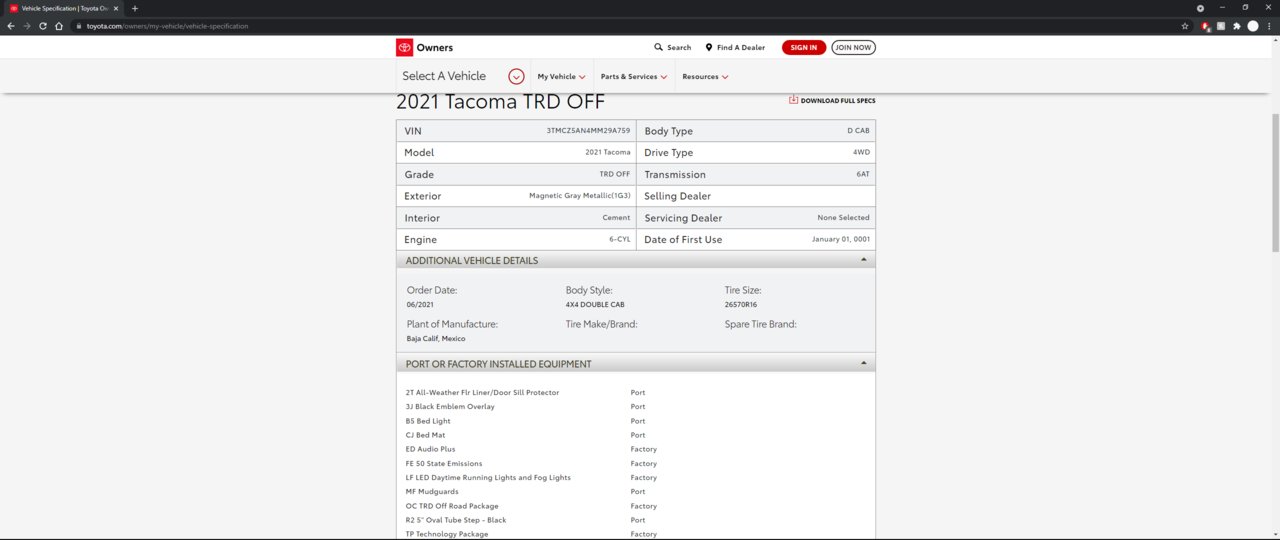The height and width of the screenshot is (540, 1280).
Task: Go back to the previous page
Action: point(11,25)
